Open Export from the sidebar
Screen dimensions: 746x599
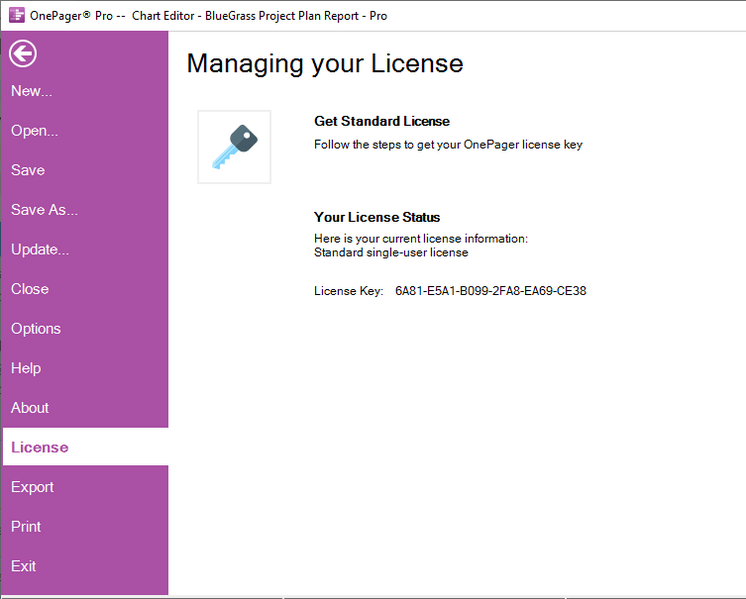(x=32, y=487)
